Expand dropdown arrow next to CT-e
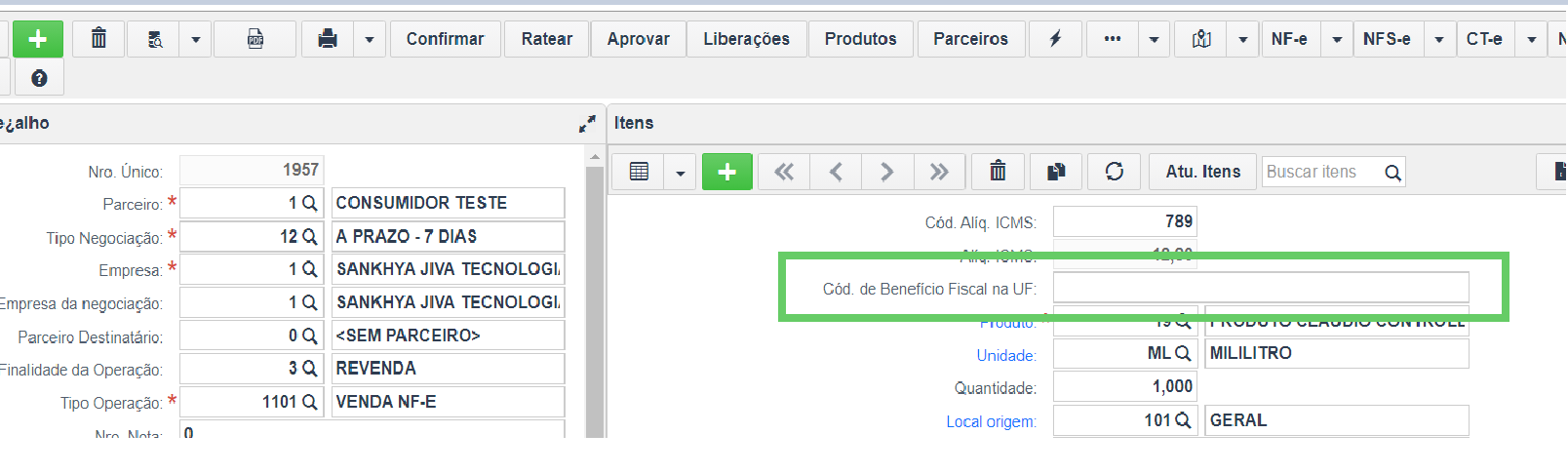Screen dimensions: 1568x474 (x=1532, y=39)
